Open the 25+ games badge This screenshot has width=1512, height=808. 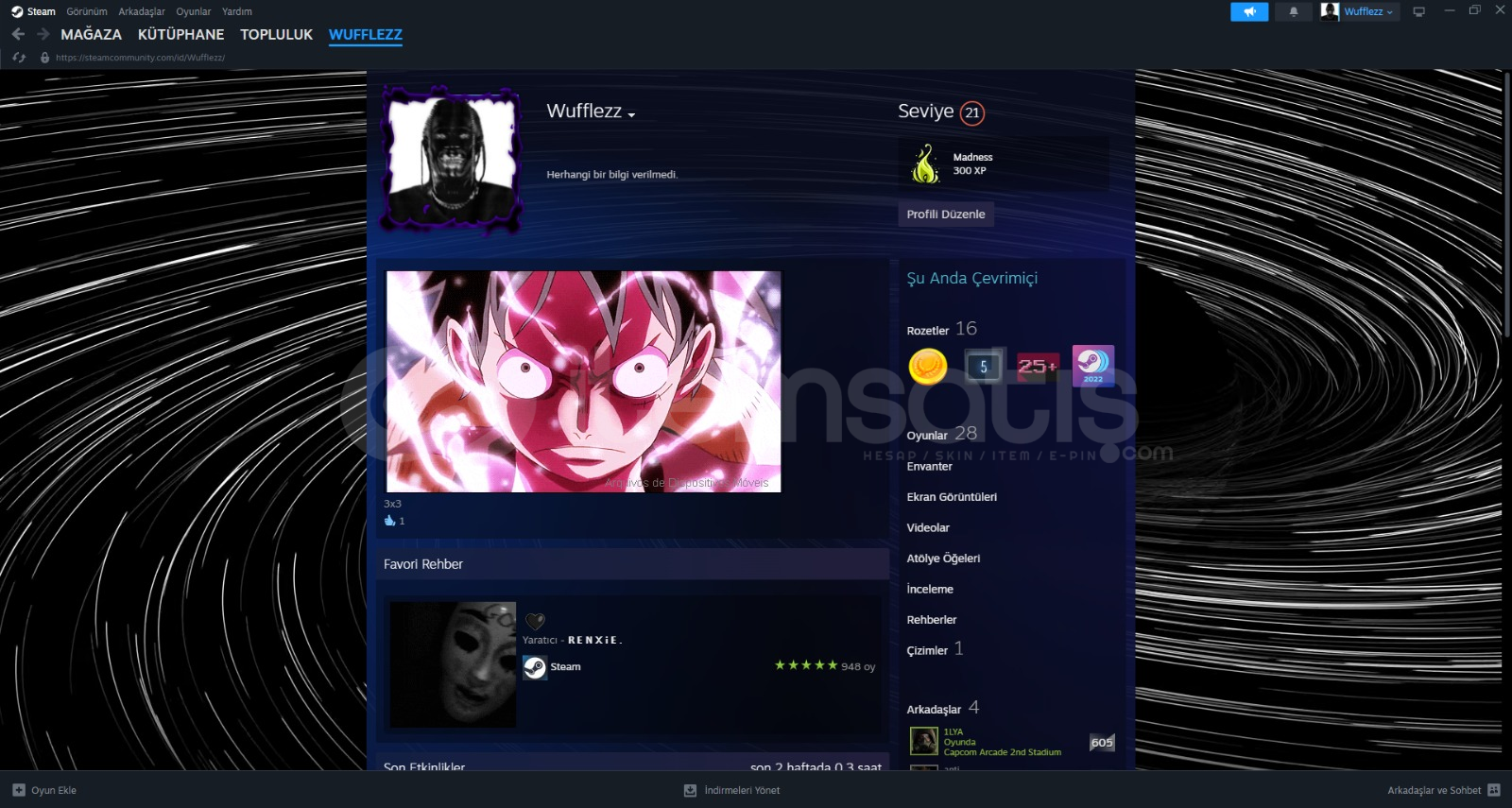click(x=1037, y=366)
